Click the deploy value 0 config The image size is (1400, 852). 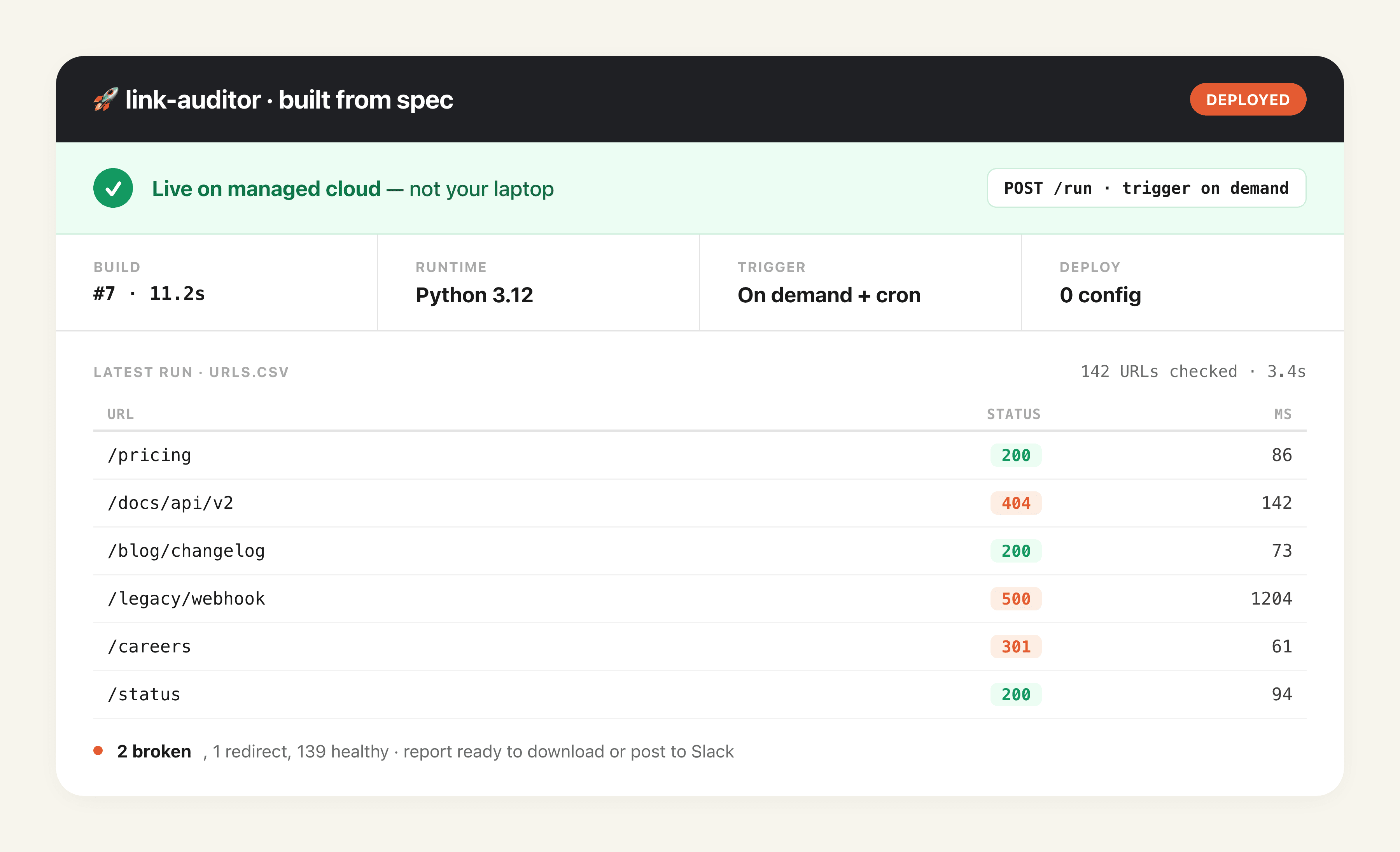1100,295
